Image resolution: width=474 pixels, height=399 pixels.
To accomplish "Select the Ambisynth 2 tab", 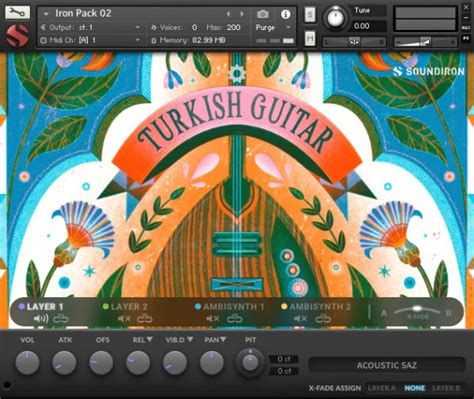I will click(316, 306).
